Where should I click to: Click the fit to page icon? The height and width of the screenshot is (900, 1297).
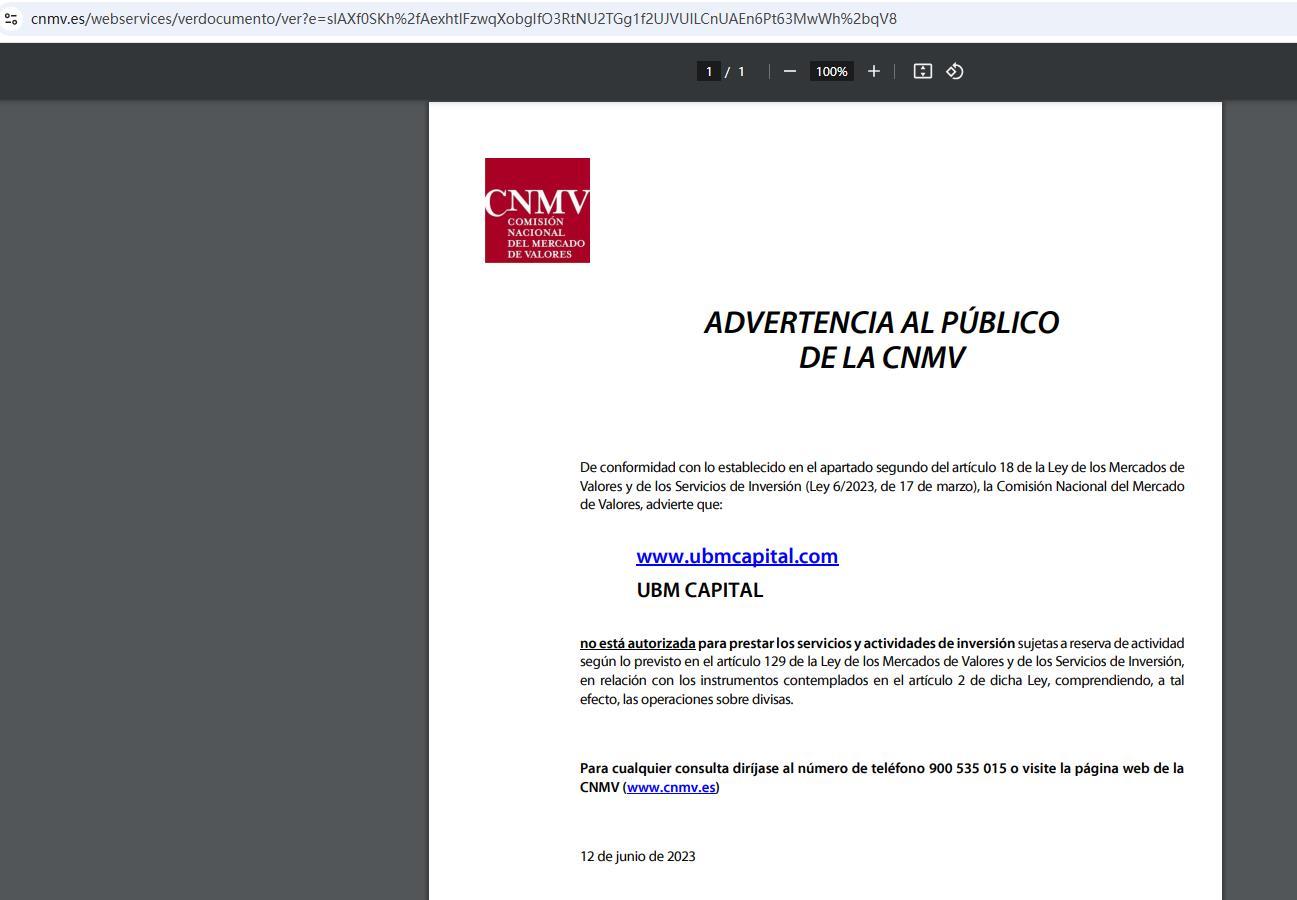pyautogui.click(x=923, y=71)
